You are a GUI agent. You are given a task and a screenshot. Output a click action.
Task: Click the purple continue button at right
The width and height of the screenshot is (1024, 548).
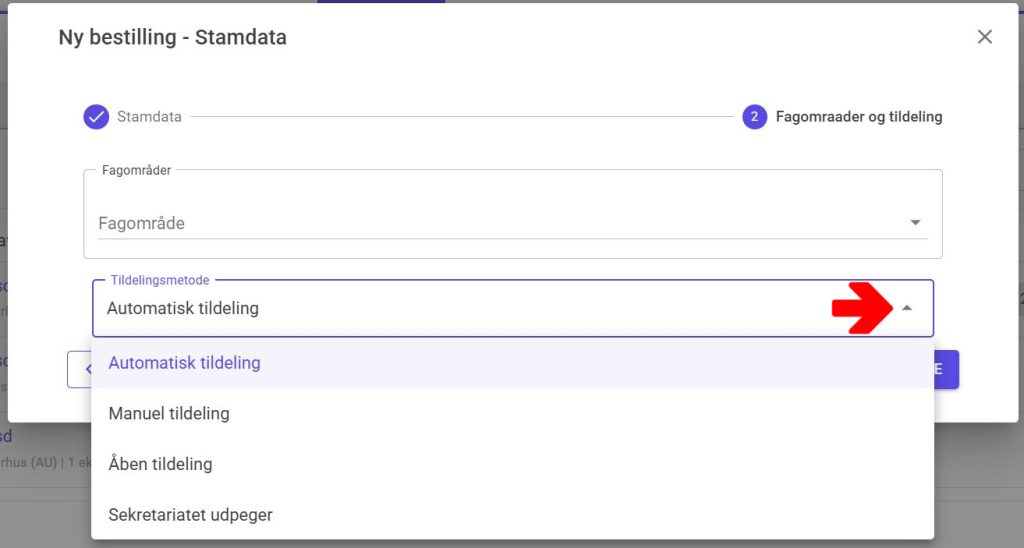946,369
